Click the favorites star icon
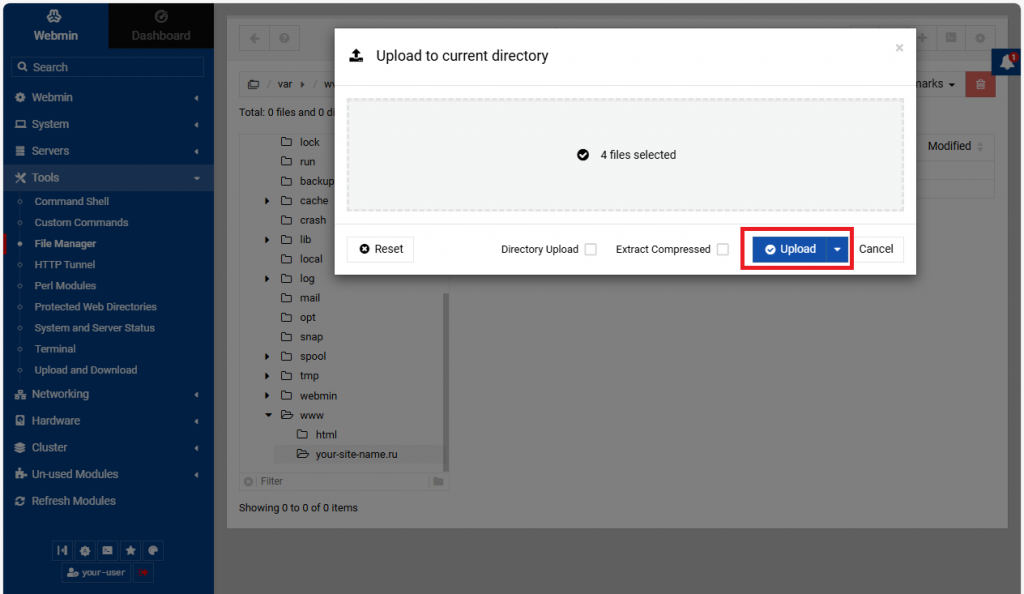Viewport: 1024px width, 594px height. click(130, 551)
